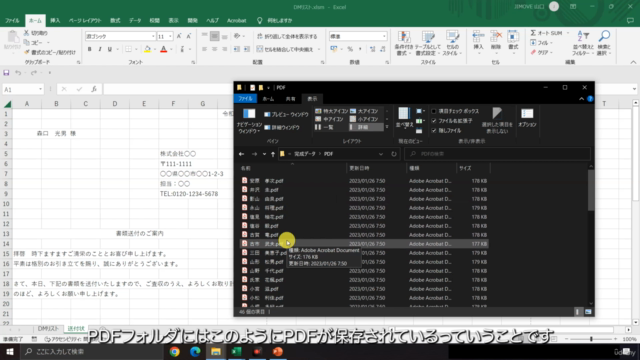640x360 pixels.
Task: Go up one folder with the up arrow
Action: tap(273, 154)
